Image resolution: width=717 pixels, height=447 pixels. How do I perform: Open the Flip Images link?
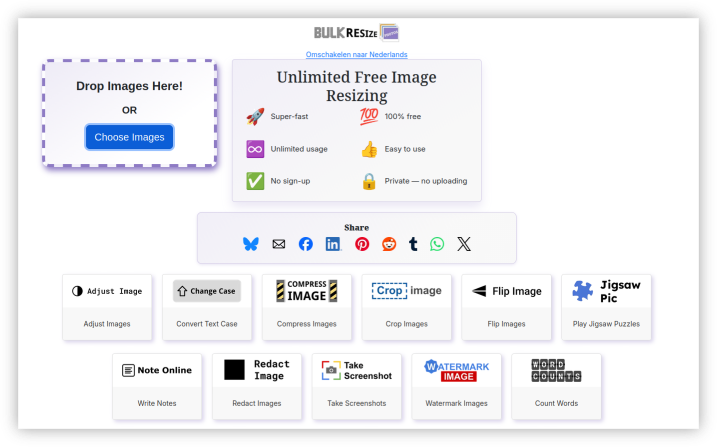pos(506,324)
